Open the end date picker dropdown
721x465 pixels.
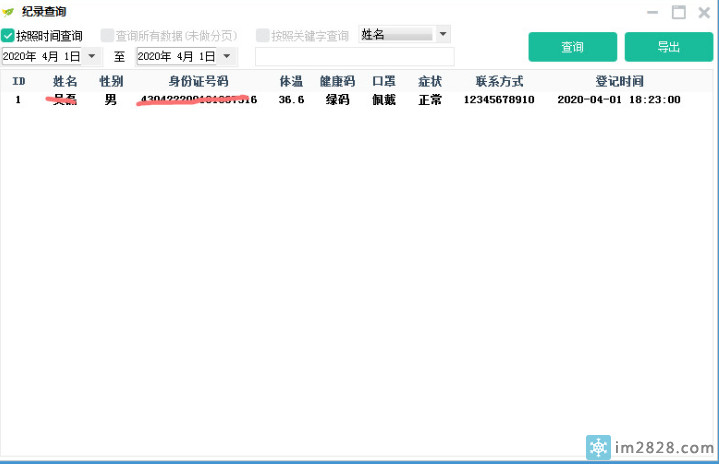(227, 57)
